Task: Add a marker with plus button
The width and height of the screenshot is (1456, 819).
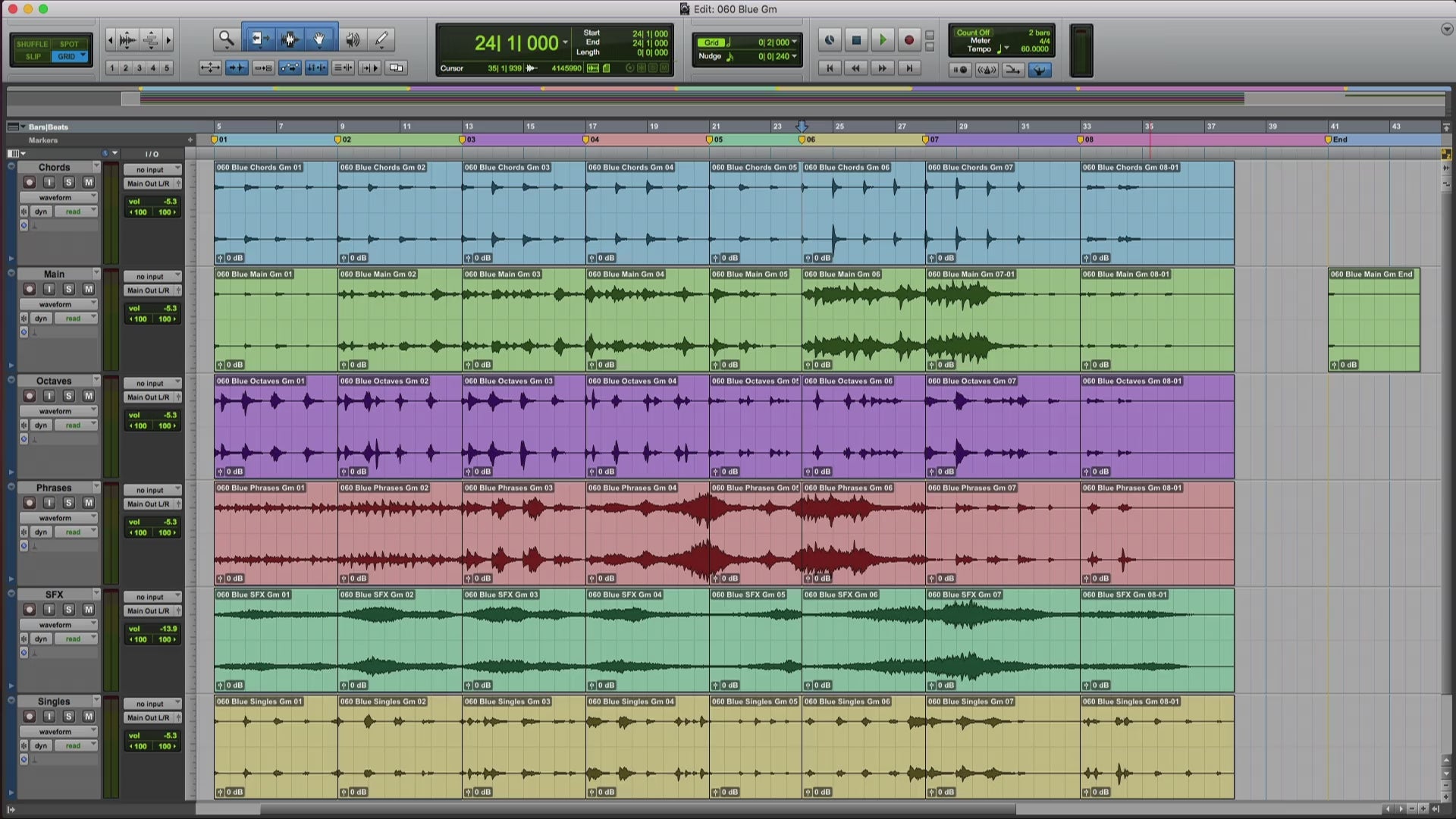Action: coord(190,140)
